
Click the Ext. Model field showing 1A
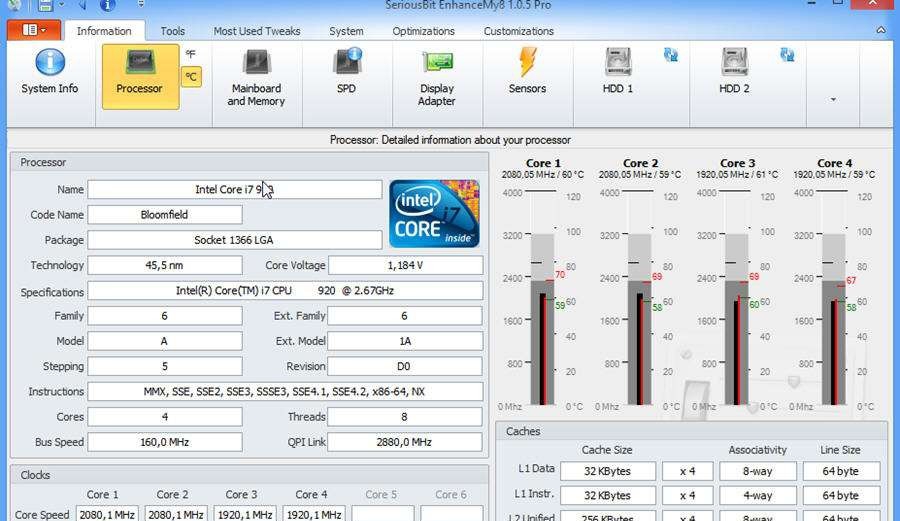(405, 341)
